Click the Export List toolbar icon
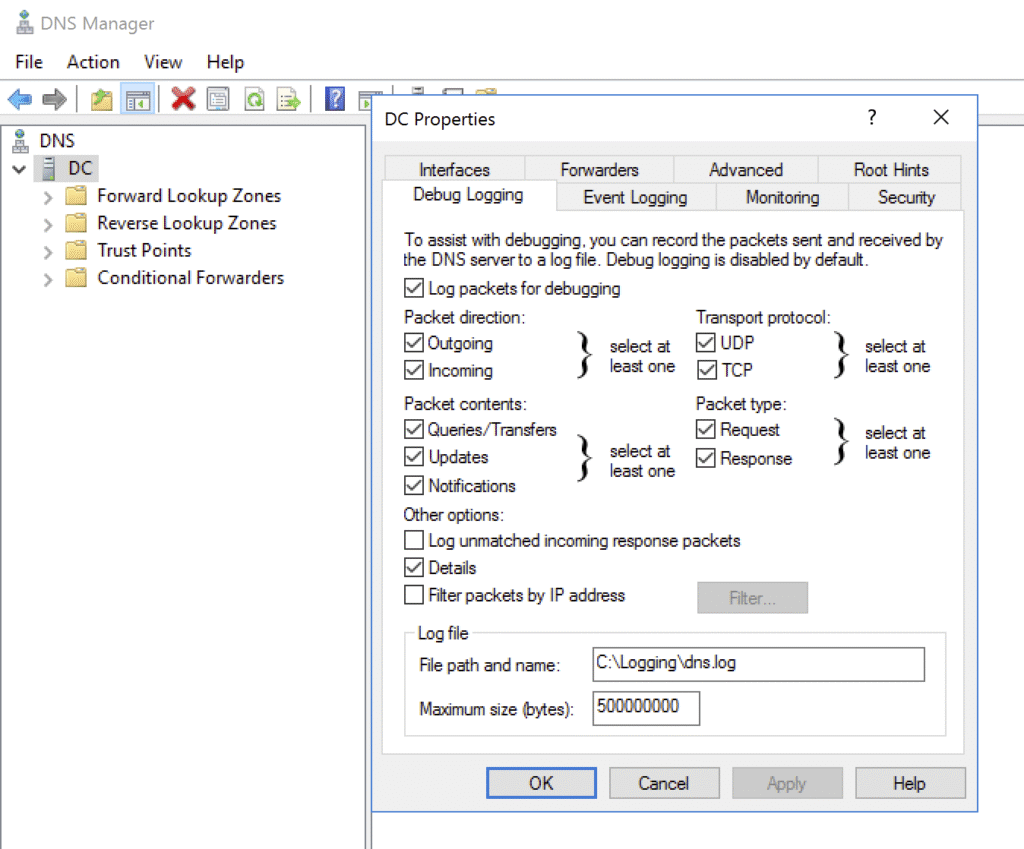Image resolution: width=1024 pixels, height=849 pixels. click(289, 99)
